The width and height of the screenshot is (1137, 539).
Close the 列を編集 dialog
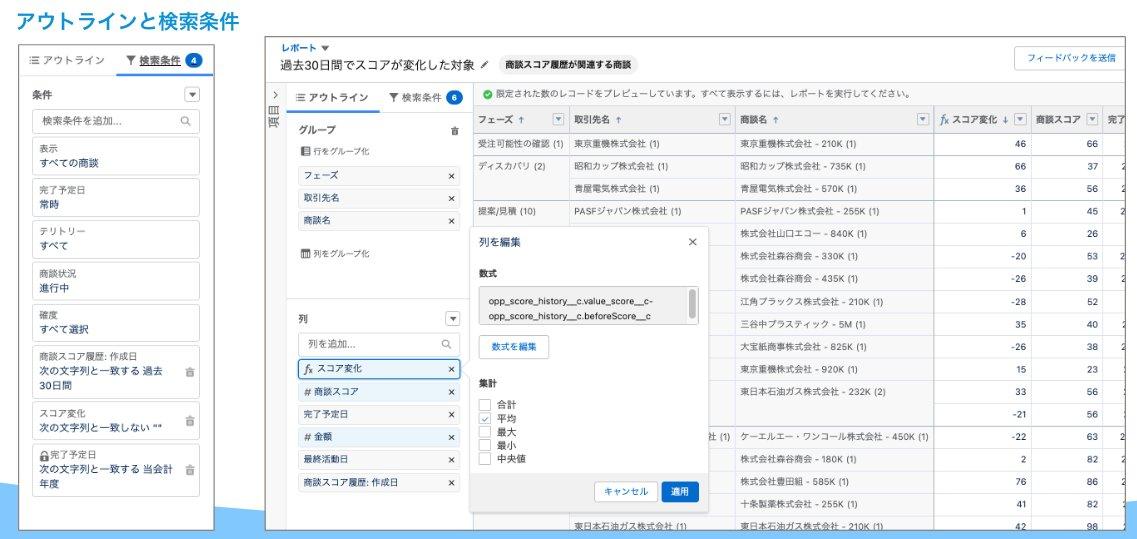[692, 242]
